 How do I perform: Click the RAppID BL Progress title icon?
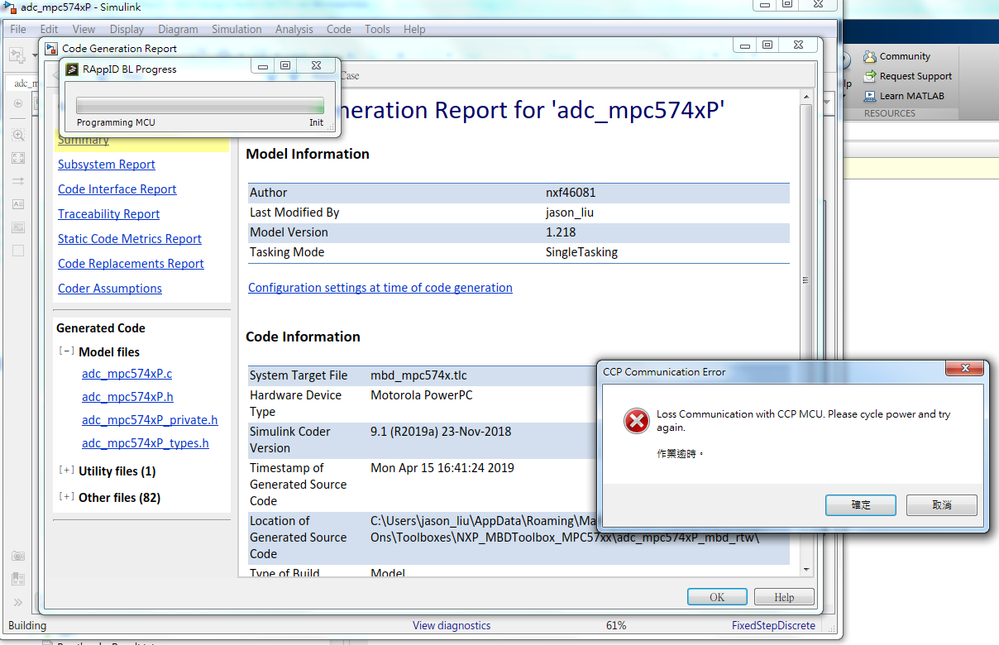pos(72,69)
